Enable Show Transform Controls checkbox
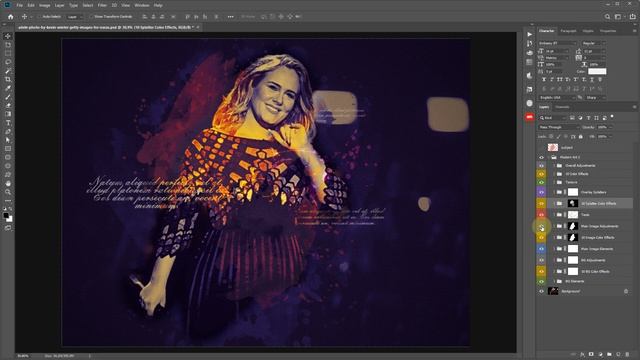 [91, 17]
